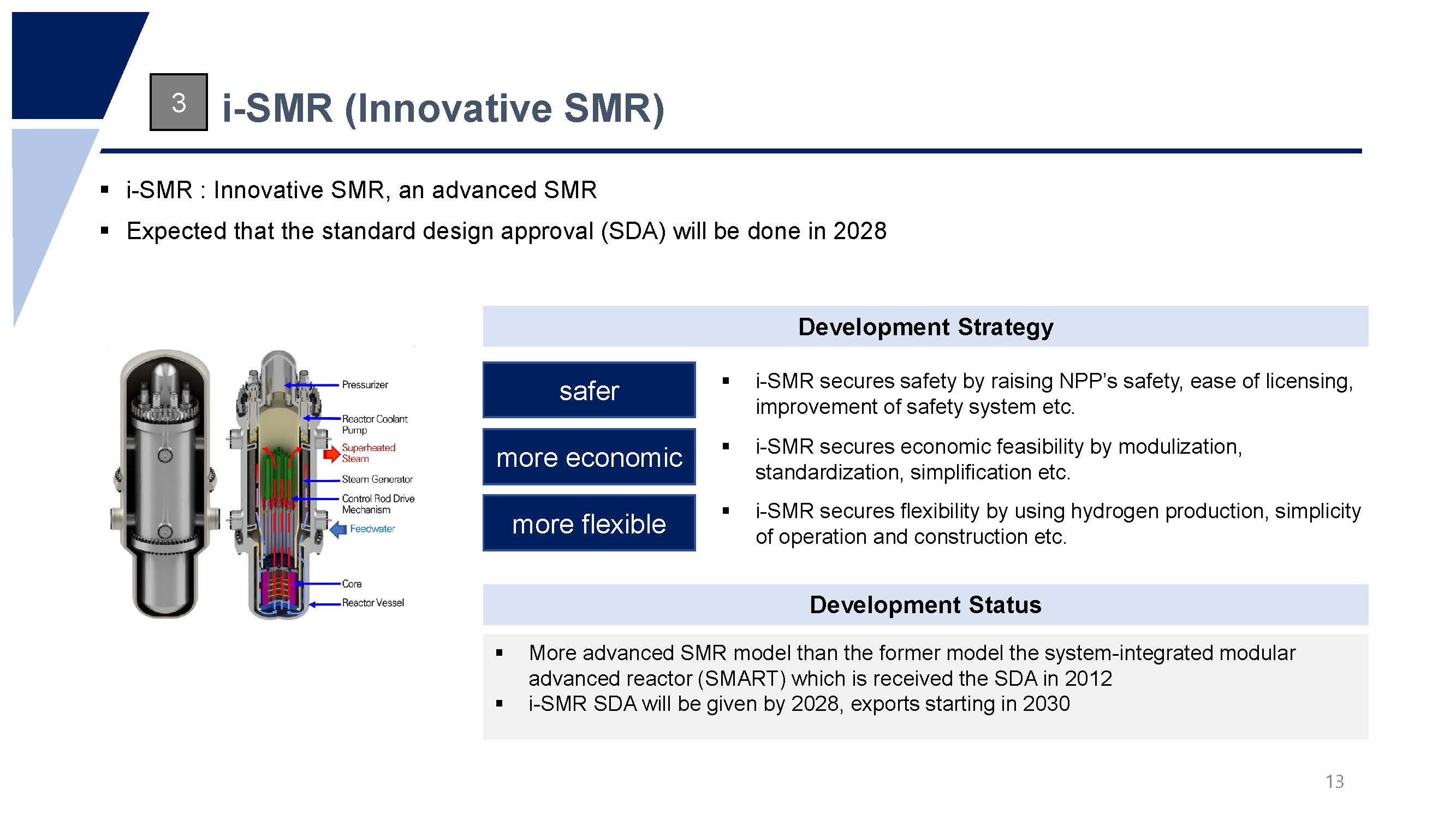Screen dimensions: 1456x819
Task: Click the Pressurizer label
Action: tap(365, 385)
